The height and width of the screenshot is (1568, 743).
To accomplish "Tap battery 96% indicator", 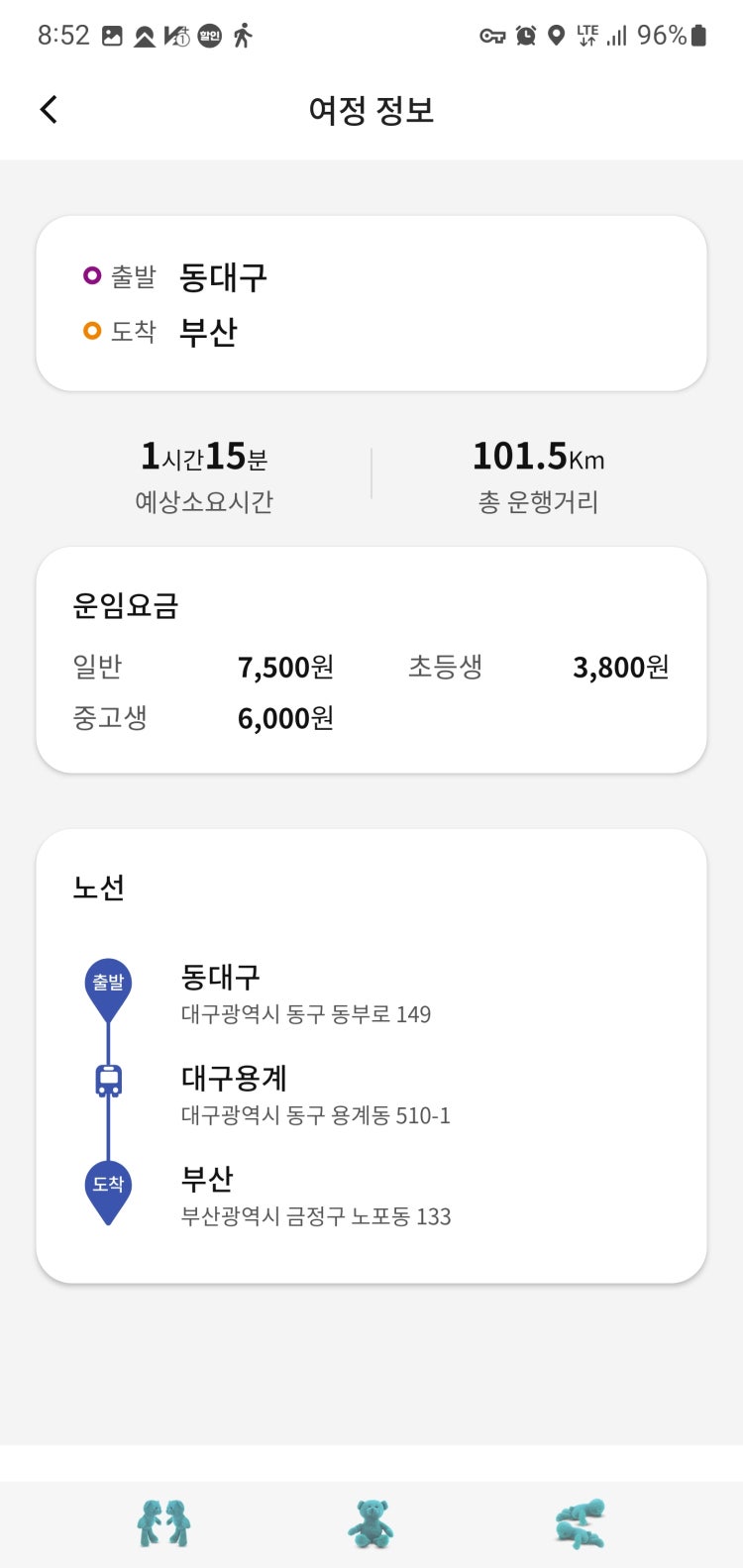I will tap(672, 36).
